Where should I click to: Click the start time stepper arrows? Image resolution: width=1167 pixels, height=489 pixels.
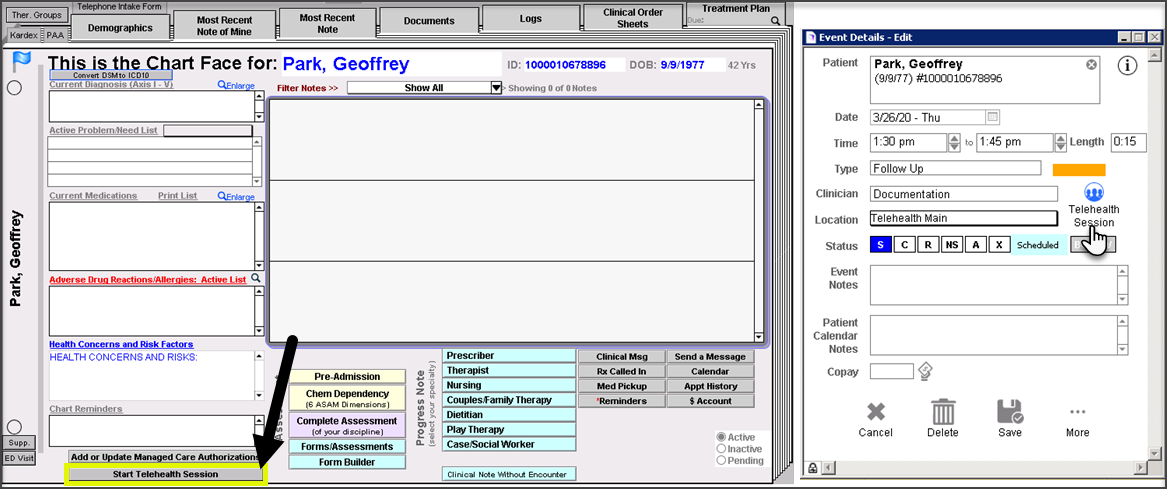[954, 143]
